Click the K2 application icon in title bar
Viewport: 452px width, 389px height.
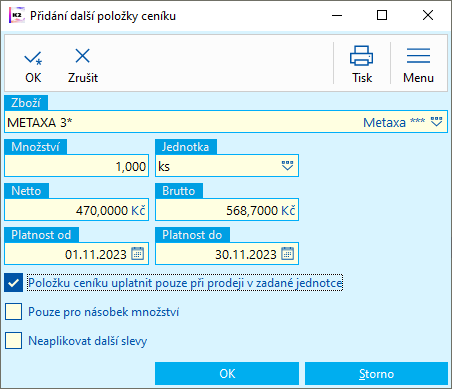pos(17,16)
